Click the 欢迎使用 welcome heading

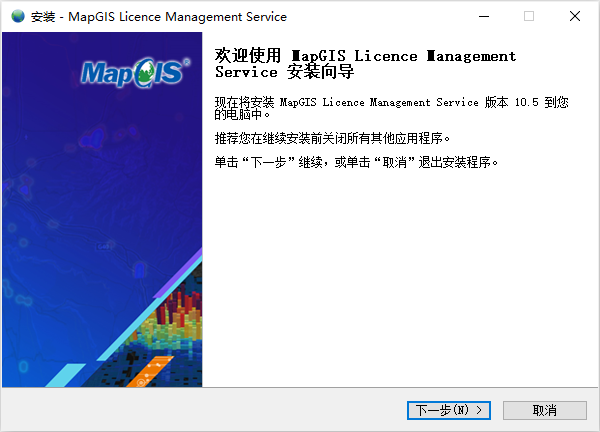250,56
